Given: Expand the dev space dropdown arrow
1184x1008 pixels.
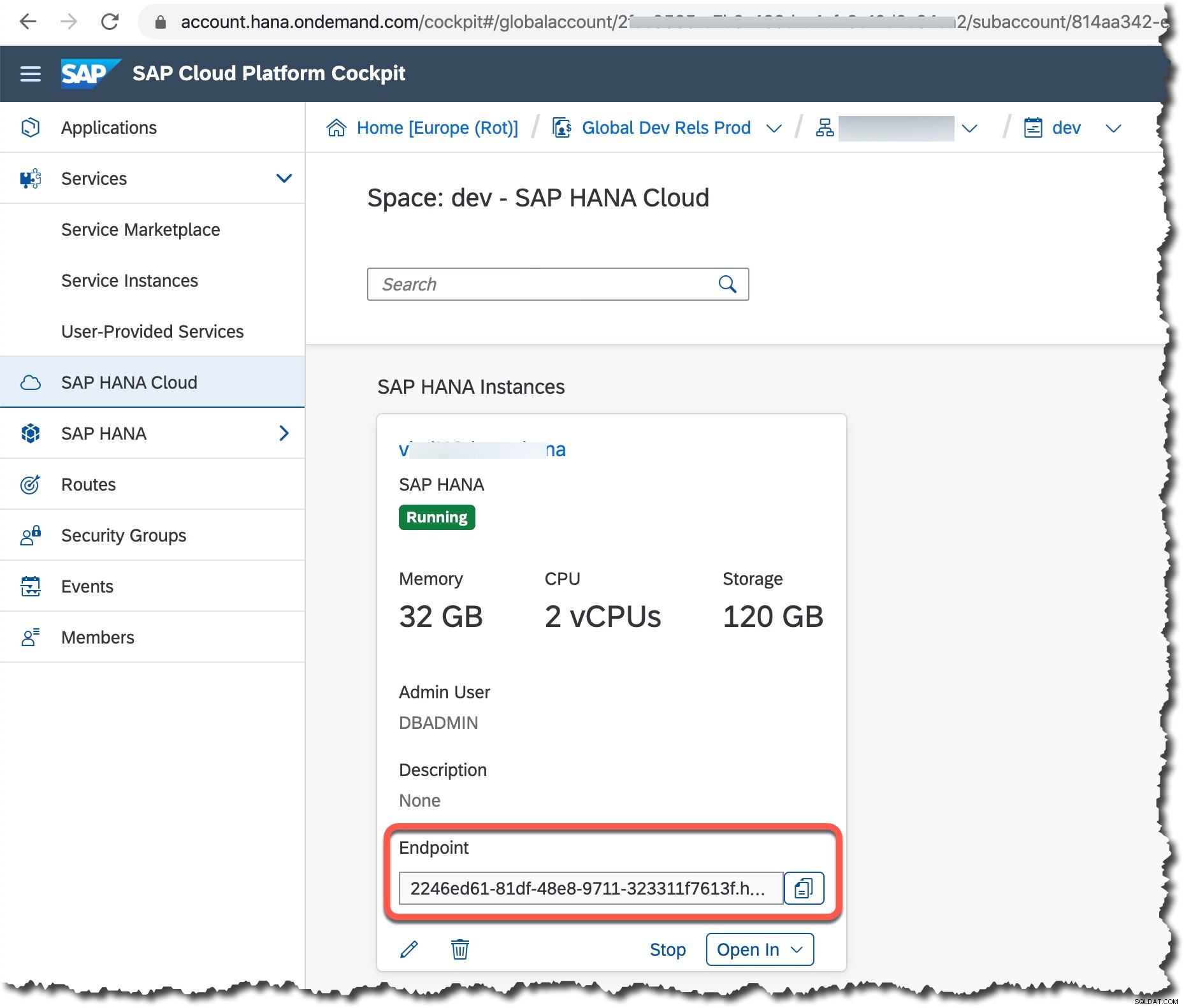Looking at the screenshot, I should [1113, 129].
